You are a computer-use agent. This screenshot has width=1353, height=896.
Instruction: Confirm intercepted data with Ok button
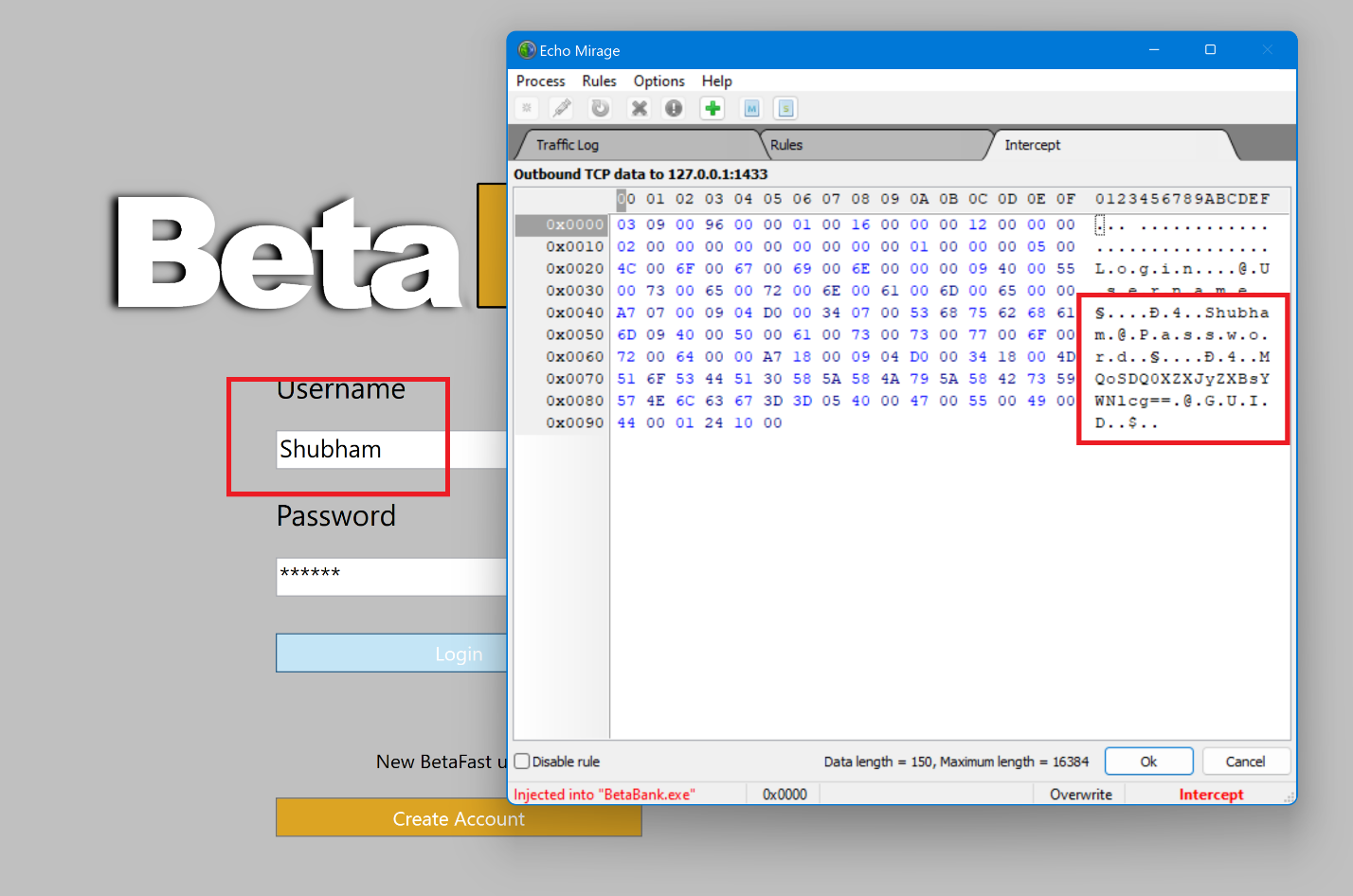click(x=1148, y=761)
